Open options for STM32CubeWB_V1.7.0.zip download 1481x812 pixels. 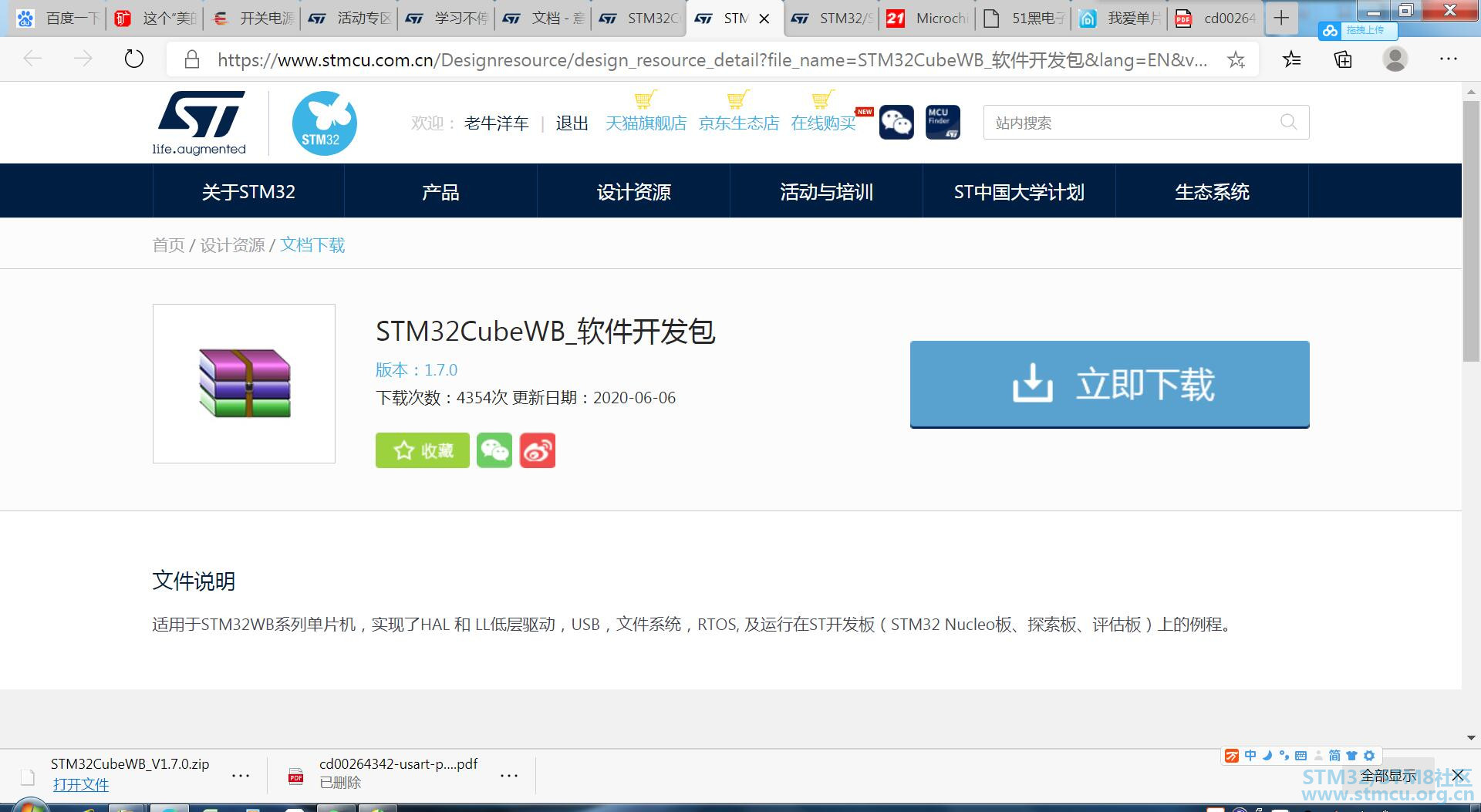click(x=241, y=776)
